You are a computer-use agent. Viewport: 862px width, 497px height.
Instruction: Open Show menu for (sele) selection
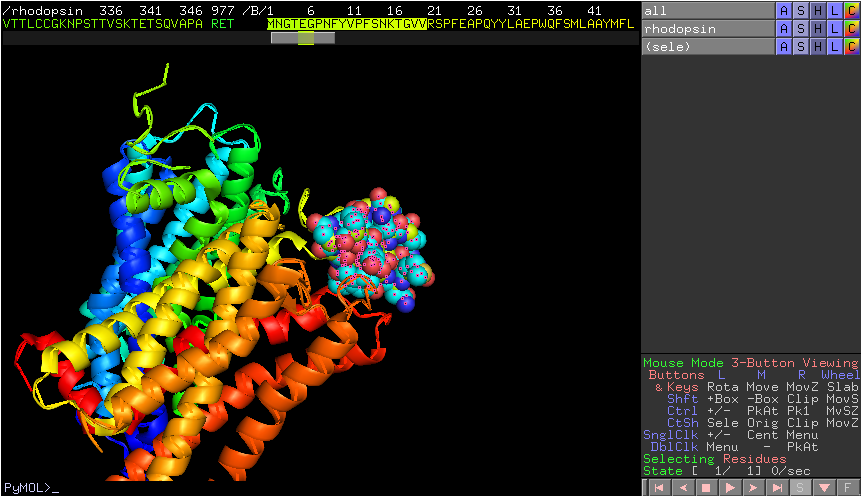tap(800, 47)
